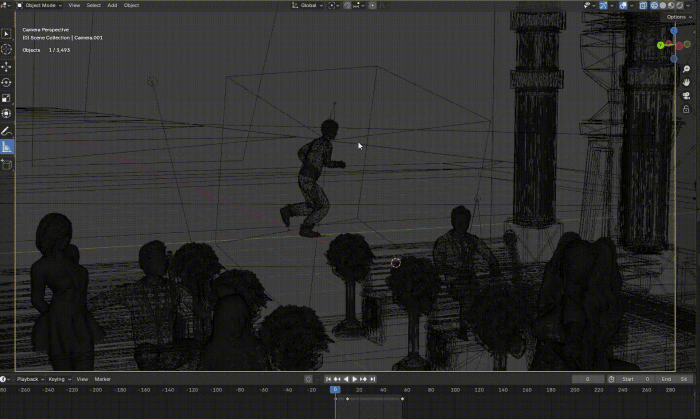
Task: Play the animation in reverse
Action: click(x=346, y=379)
